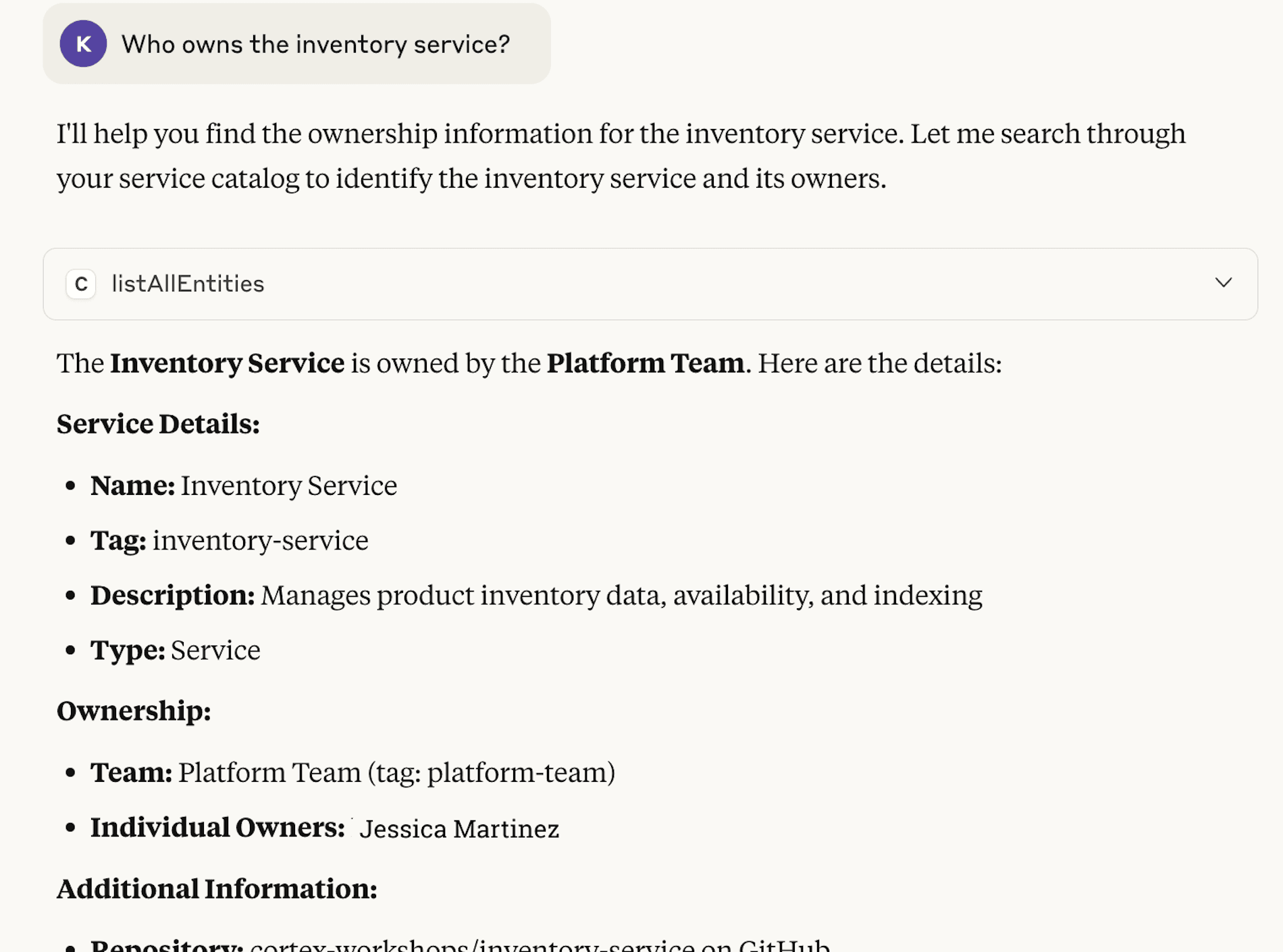Open the cortex-workshops/inventory-service repository text
Viewport: 1283px width, 952px height.
[472, 945]
